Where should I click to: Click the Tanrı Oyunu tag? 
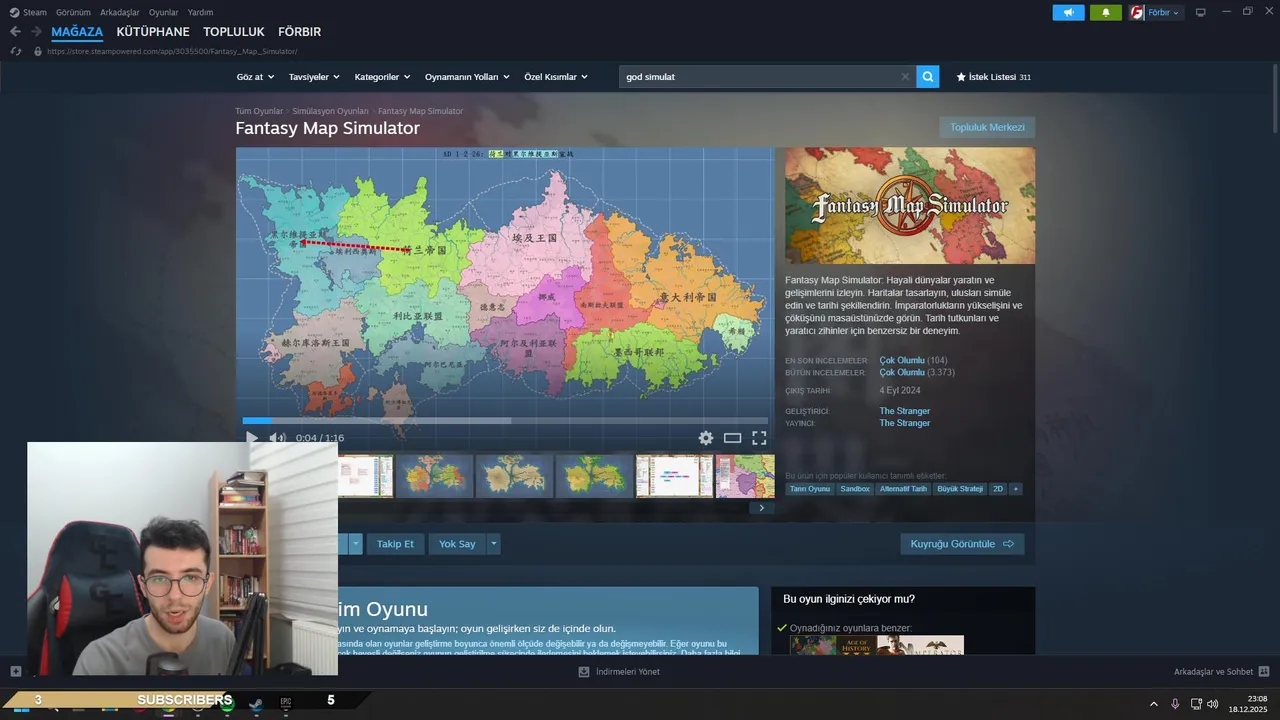(x=809, y=489)
